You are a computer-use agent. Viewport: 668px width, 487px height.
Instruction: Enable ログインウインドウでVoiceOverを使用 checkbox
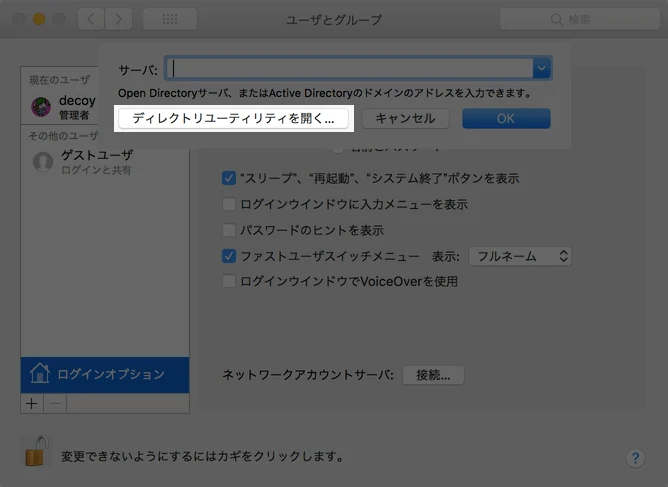[229, 281]
